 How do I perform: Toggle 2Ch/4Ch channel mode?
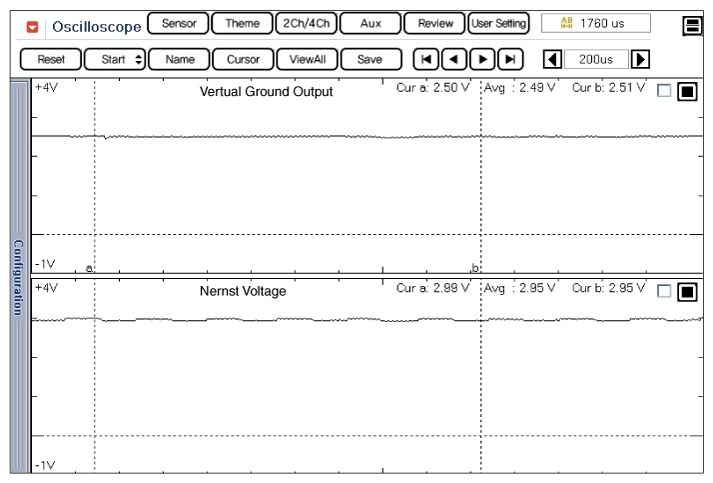click(306, 23)
